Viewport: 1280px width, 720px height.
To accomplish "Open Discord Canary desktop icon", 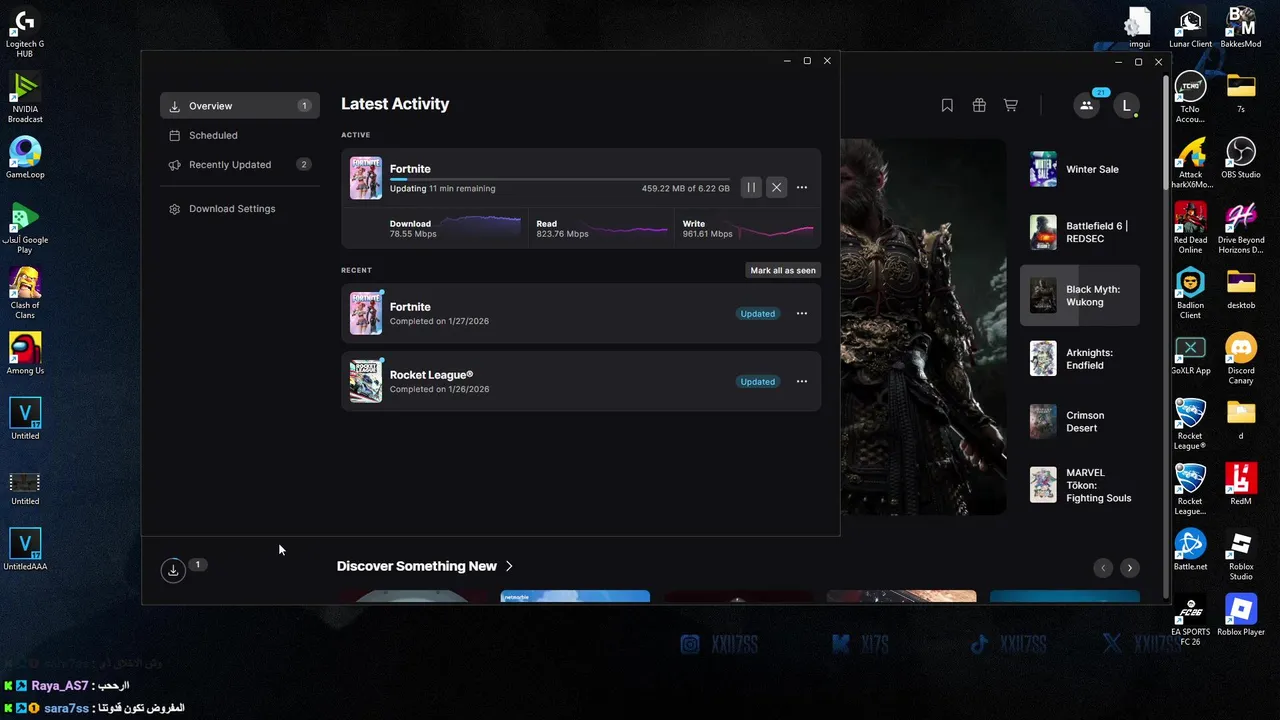I will [1241, 358].
